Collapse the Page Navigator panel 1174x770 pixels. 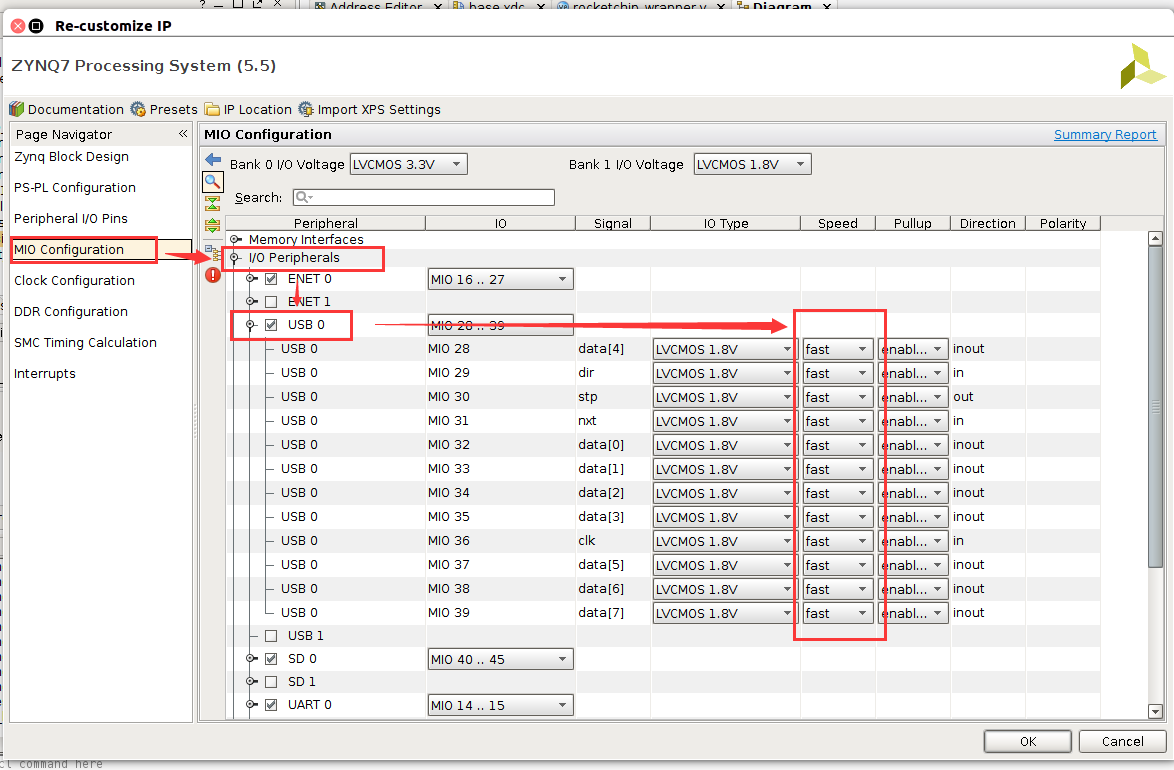click(x=183, y=134)
